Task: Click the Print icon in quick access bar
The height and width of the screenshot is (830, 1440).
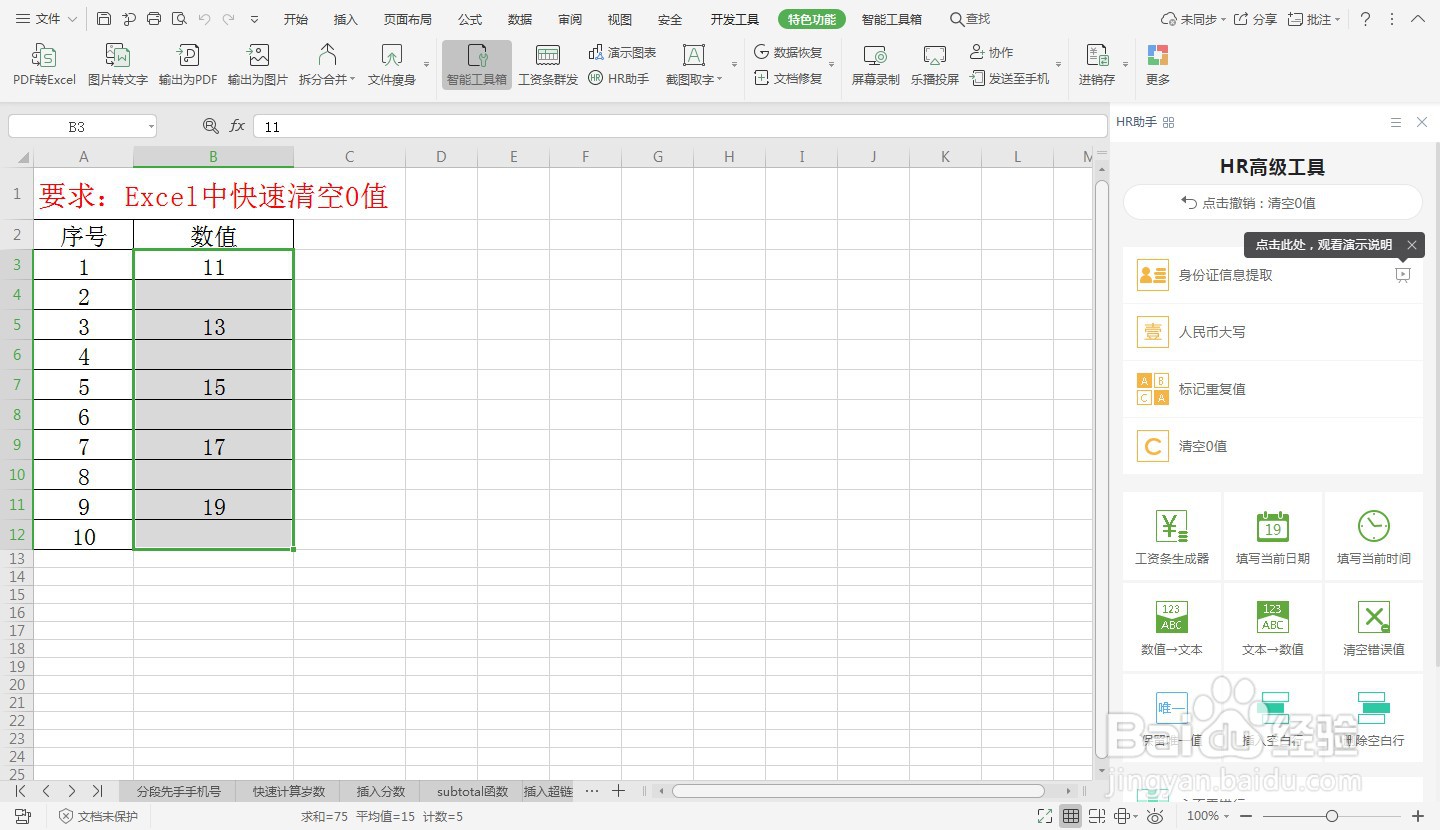Action: (x=154, y=19)
